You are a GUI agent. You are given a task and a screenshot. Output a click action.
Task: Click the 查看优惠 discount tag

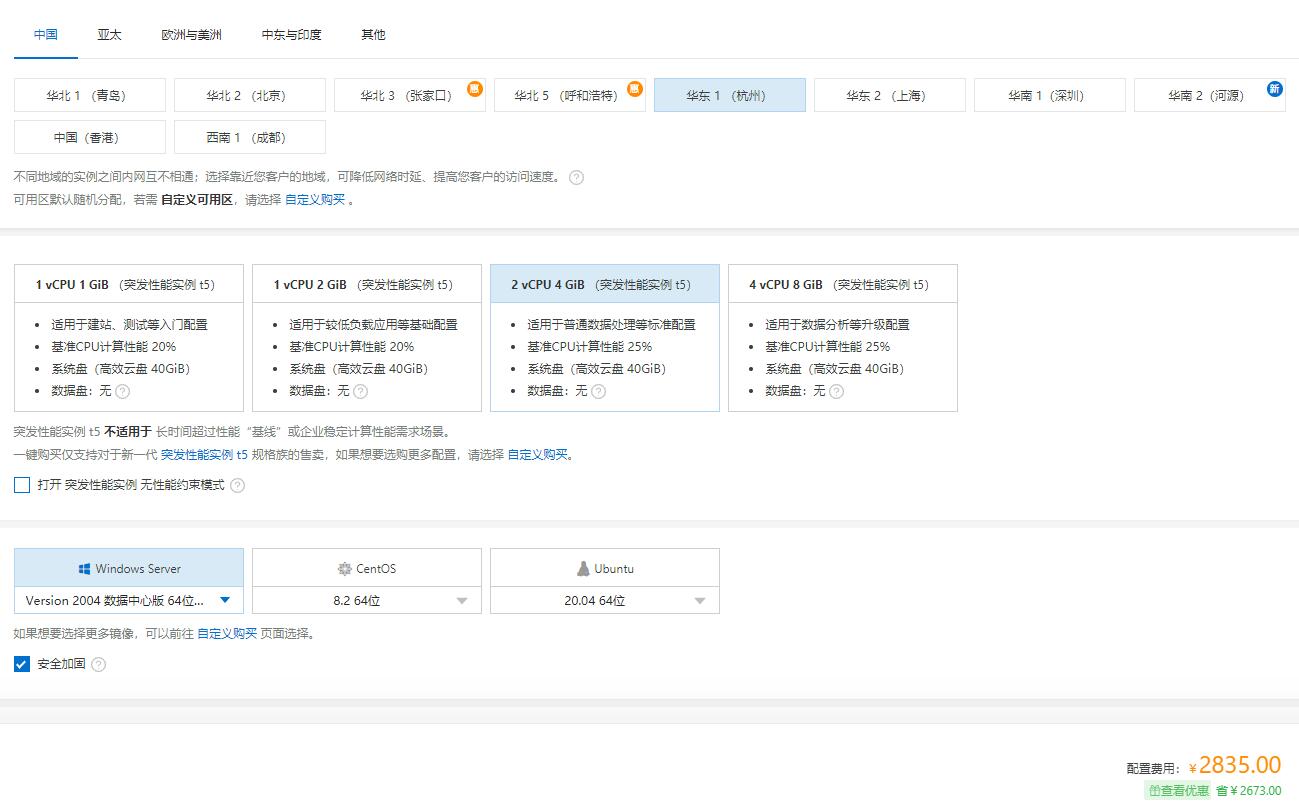1178,790
